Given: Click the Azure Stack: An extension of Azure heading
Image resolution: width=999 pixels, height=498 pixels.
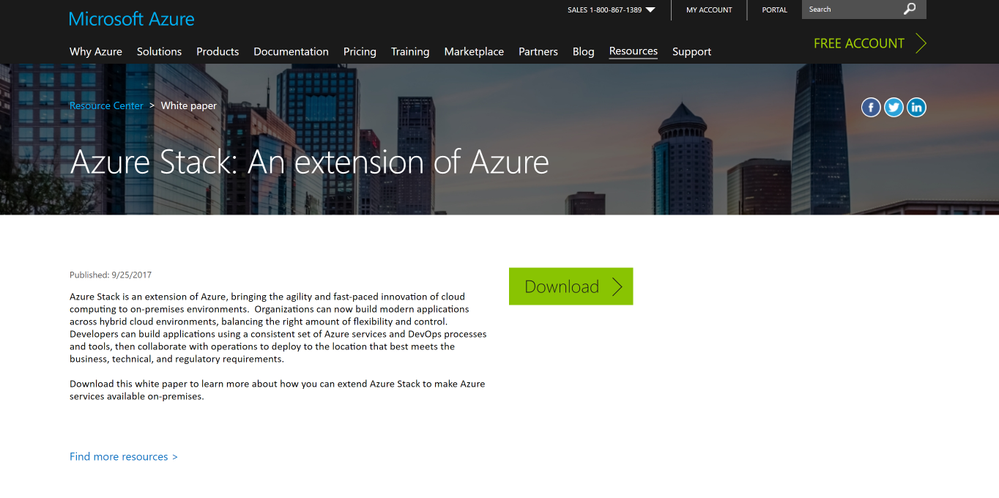Looking at the screenshot, I should (x=309, y=162).
